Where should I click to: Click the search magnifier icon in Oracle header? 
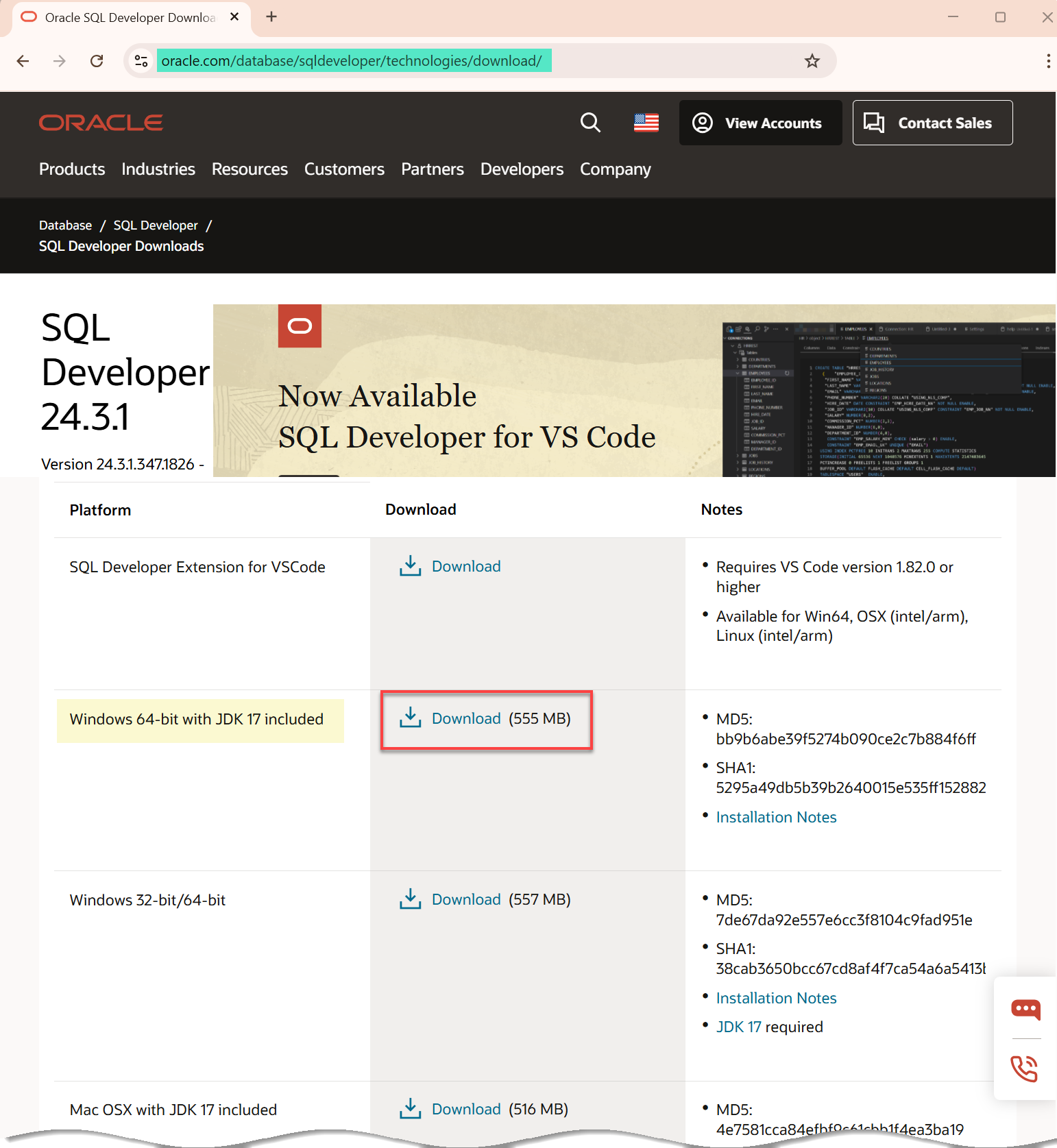(590, 123)
